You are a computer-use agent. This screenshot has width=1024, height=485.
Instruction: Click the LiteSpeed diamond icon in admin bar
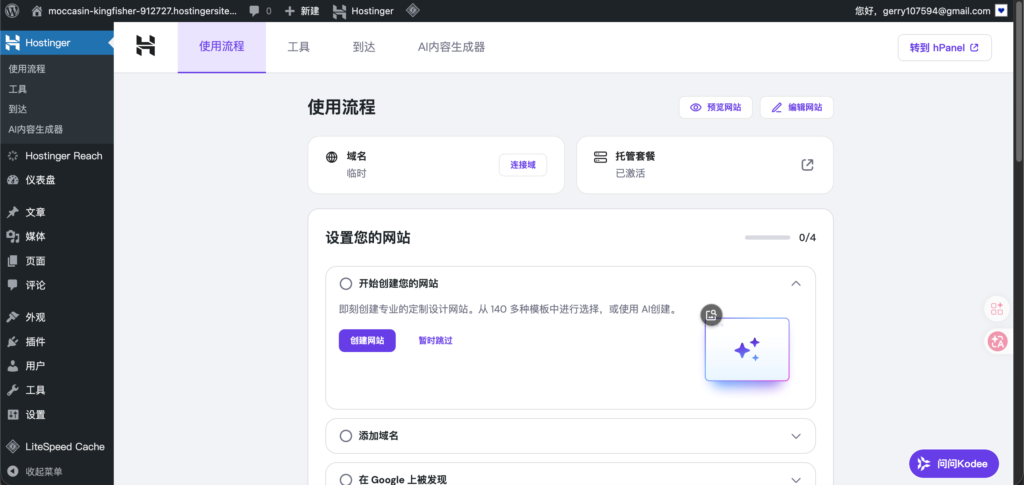(413, 10)
